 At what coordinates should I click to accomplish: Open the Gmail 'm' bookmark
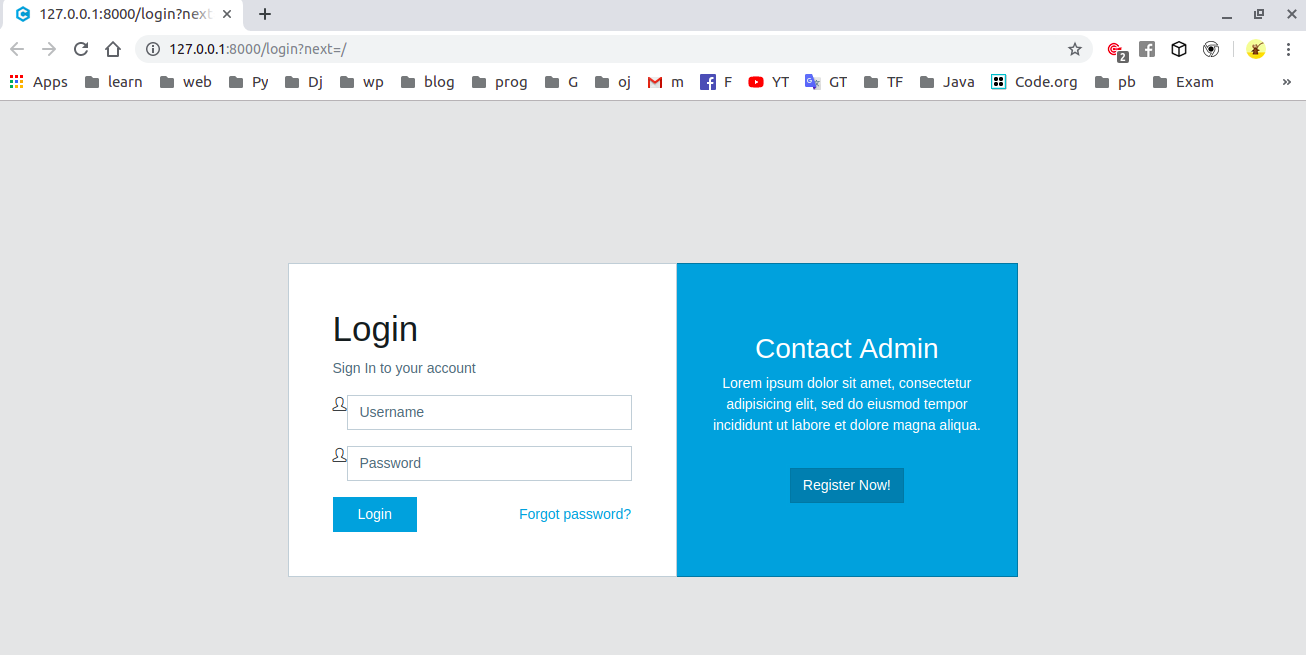click(666, 82)
